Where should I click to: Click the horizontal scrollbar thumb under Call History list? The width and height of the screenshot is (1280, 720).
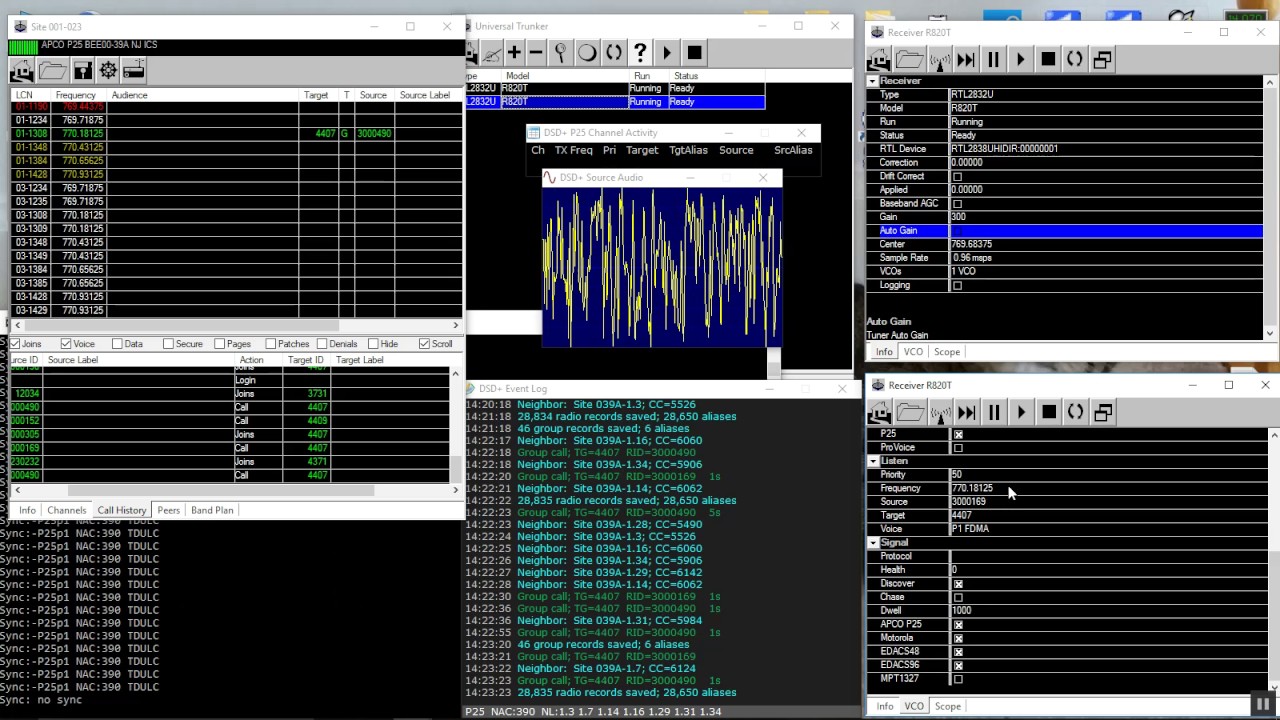pyautogui.click(x=221, y=490)
